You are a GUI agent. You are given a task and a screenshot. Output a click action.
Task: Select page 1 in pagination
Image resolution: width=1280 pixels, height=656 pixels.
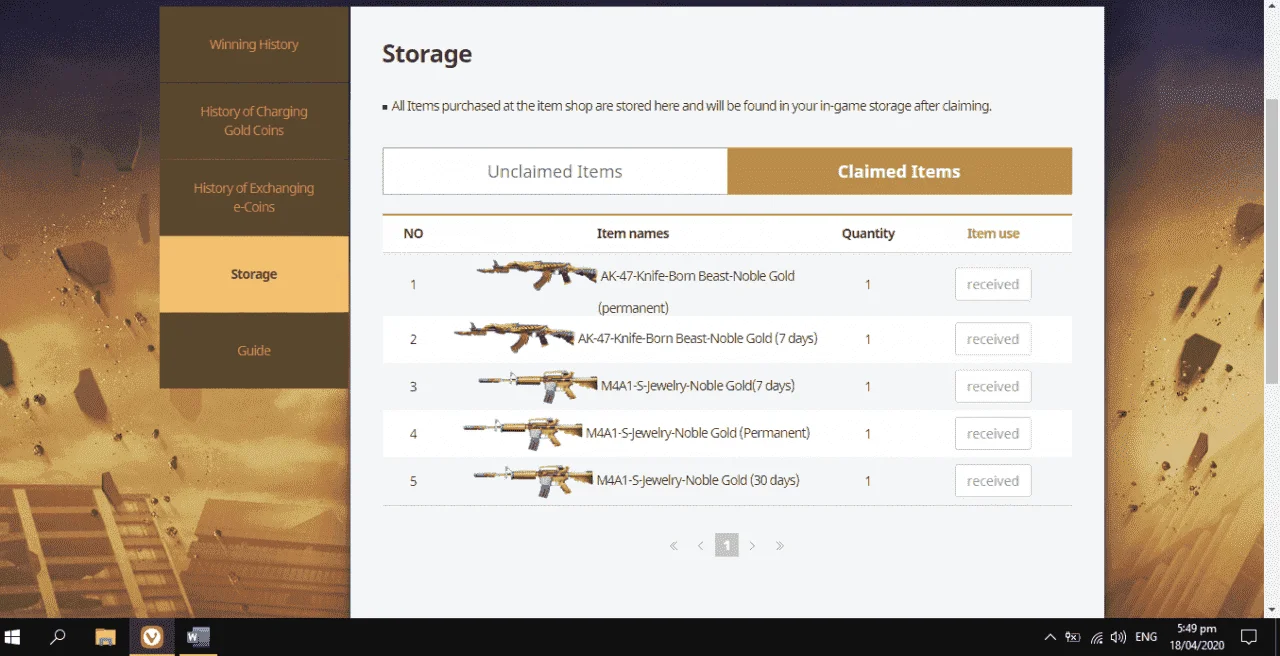(x=727, y=545)
